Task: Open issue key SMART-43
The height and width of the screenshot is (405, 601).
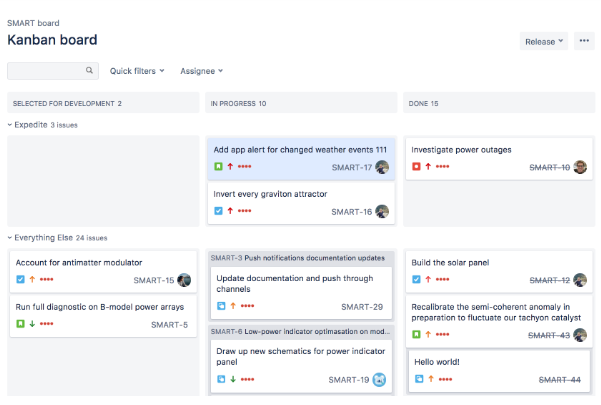Action: pos(549,336)
